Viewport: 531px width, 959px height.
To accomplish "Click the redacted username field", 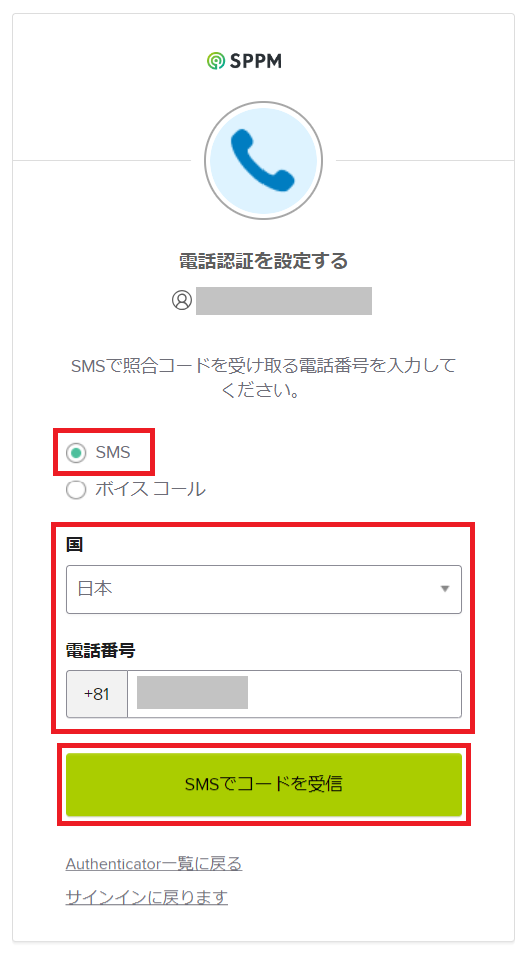I will point(284,301).
